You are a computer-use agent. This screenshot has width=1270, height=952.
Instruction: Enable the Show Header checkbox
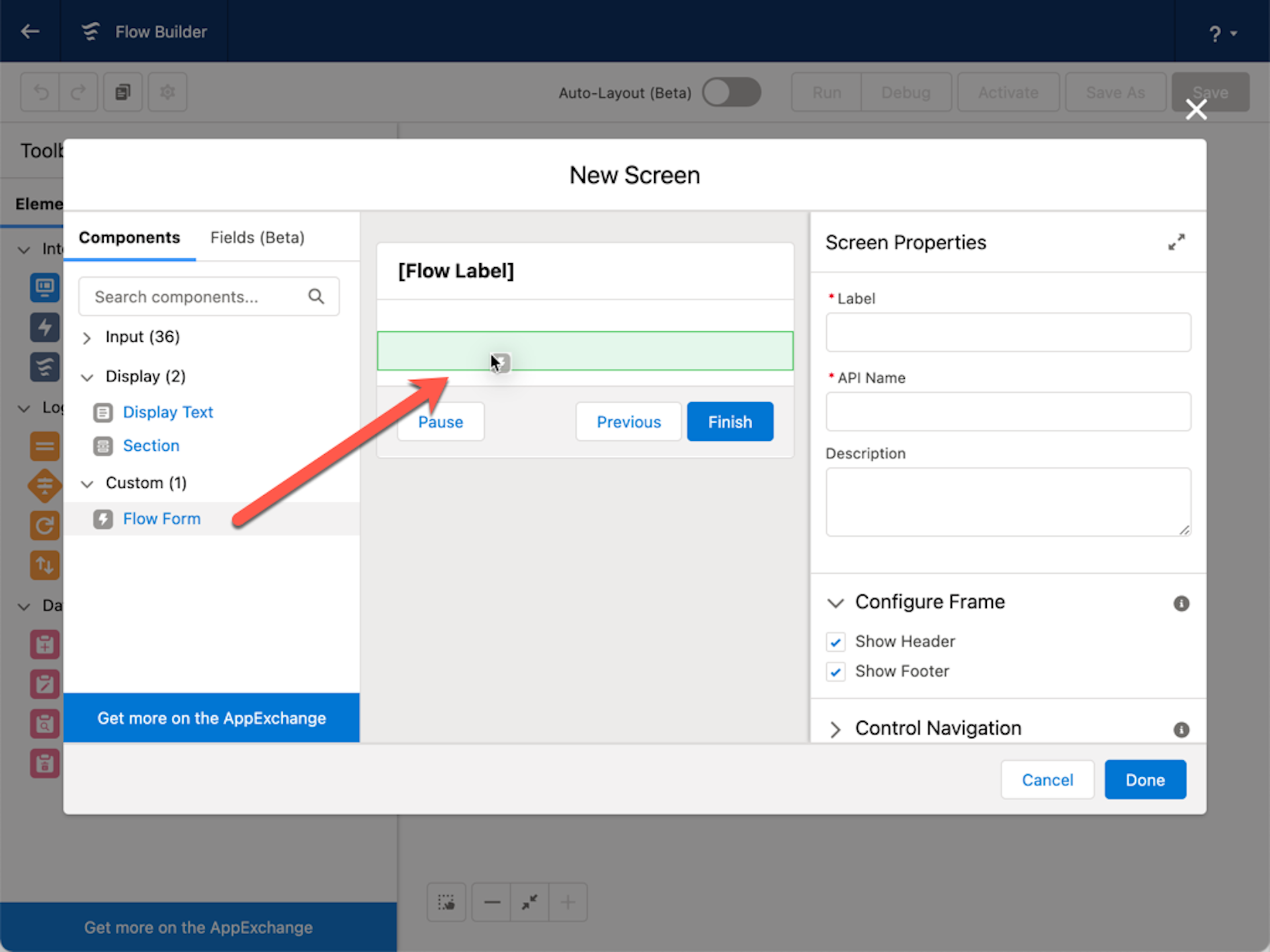[835, 641]
